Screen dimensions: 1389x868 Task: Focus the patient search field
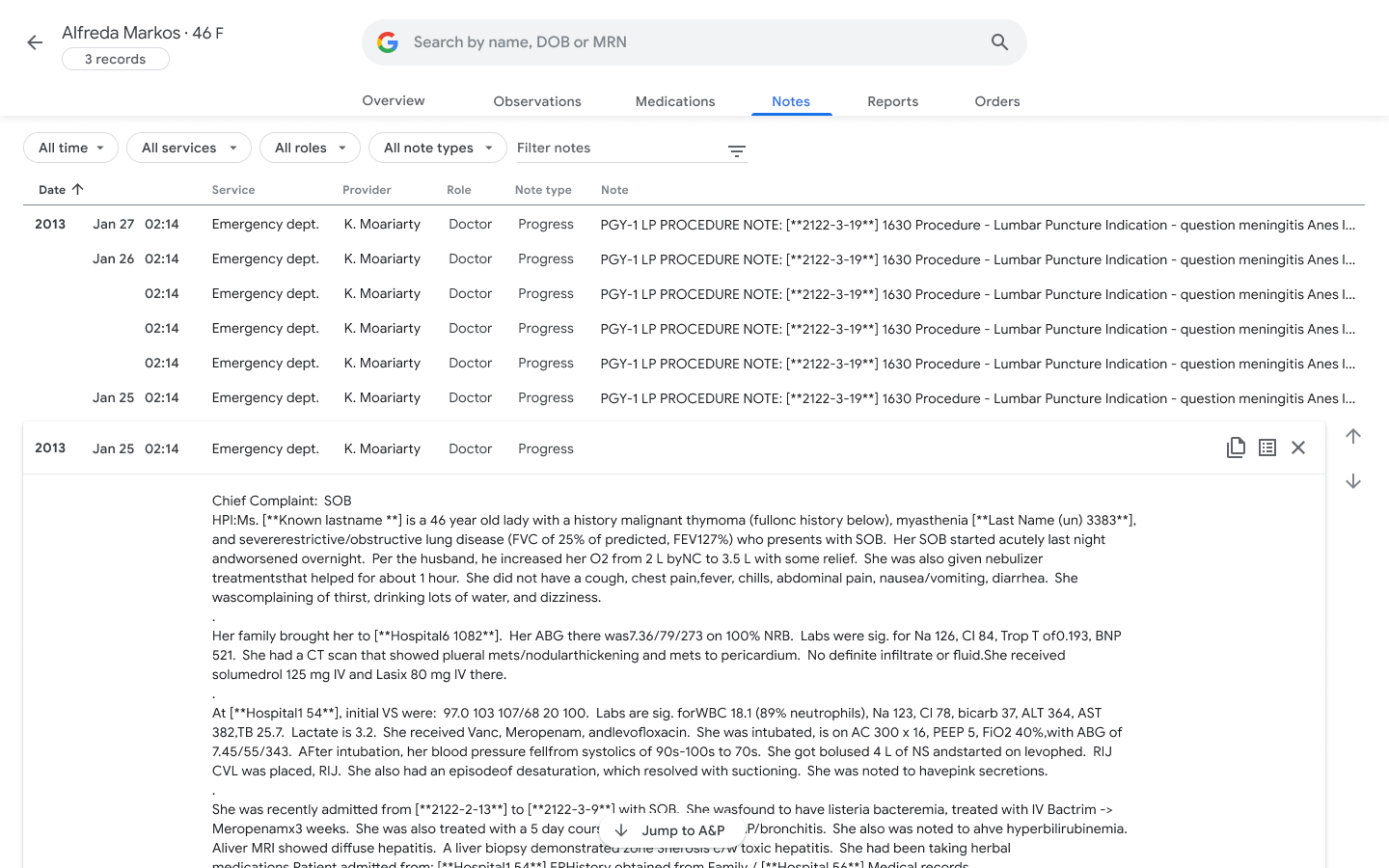click(694, 42)
